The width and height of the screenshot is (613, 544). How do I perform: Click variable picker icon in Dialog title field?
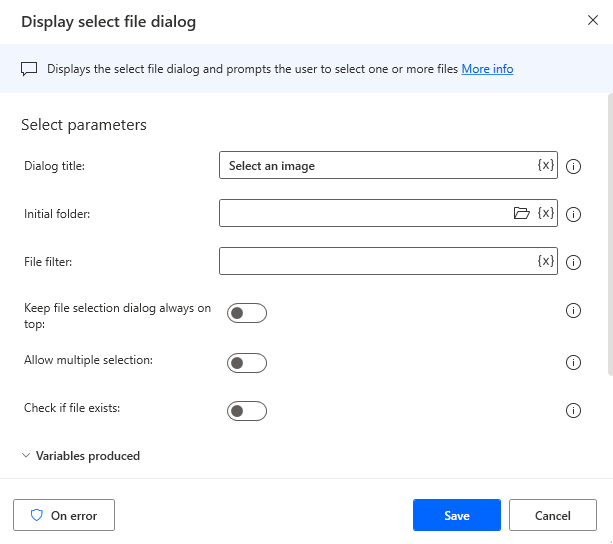click(545, 165)
